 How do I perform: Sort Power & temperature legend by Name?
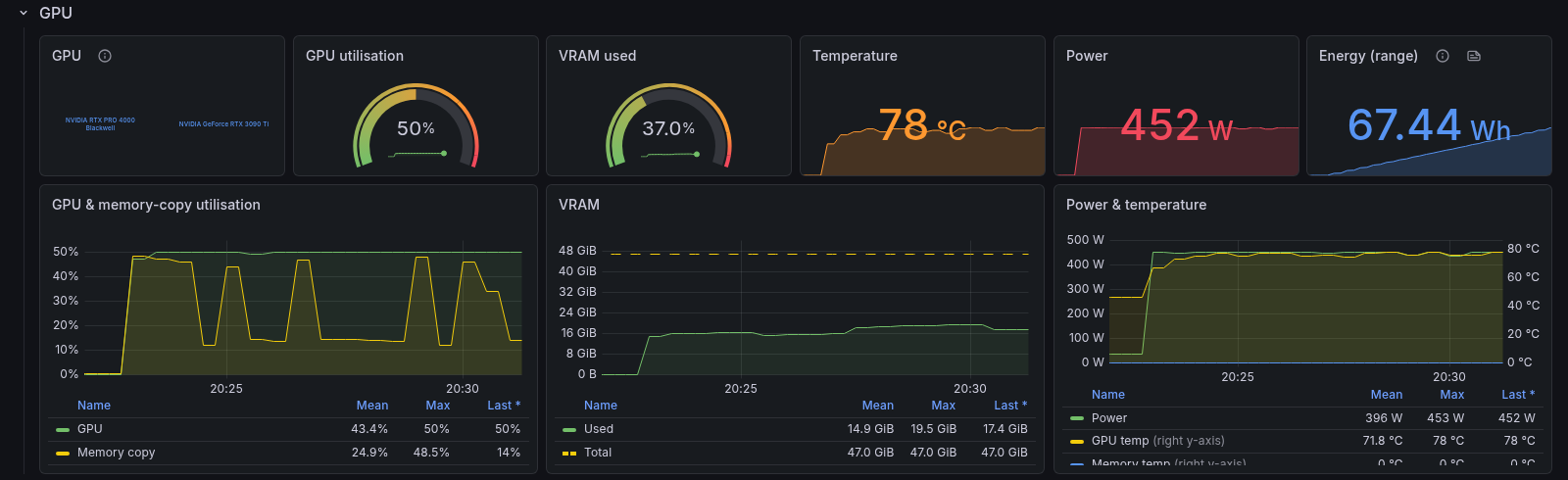1108,395
